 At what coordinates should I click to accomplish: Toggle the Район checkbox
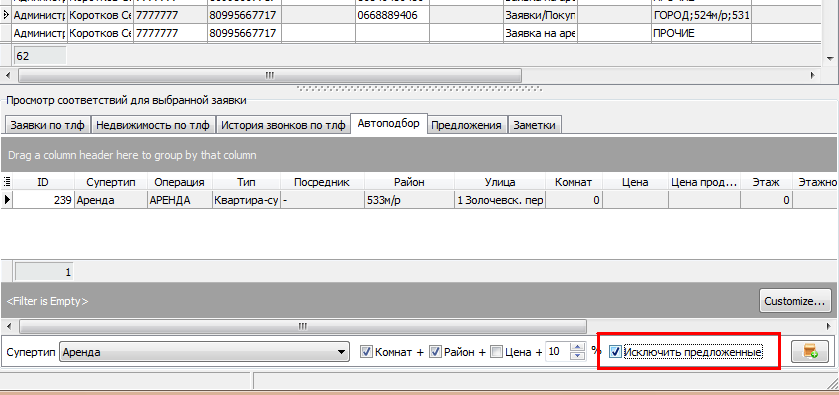click(435, 352)
